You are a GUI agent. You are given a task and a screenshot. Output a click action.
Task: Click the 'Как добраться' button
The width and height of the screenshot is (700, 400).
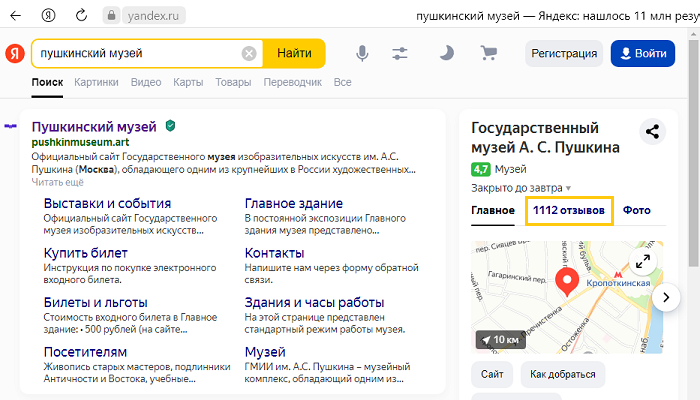[x=562, y=374]
